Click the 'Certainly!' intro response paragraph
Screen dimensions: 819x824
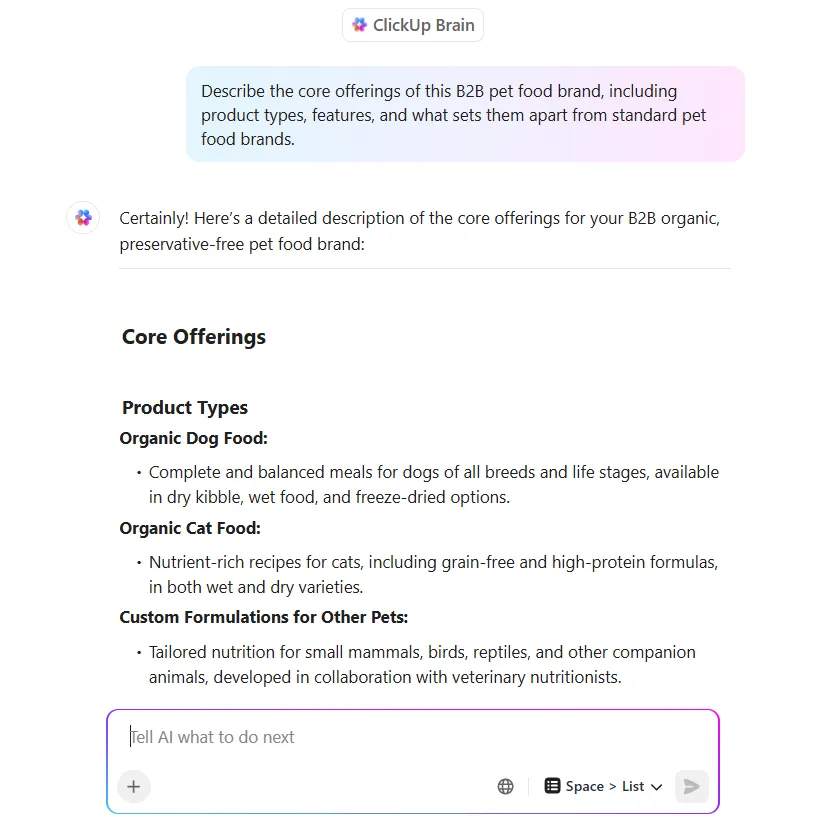coord(419,231)
